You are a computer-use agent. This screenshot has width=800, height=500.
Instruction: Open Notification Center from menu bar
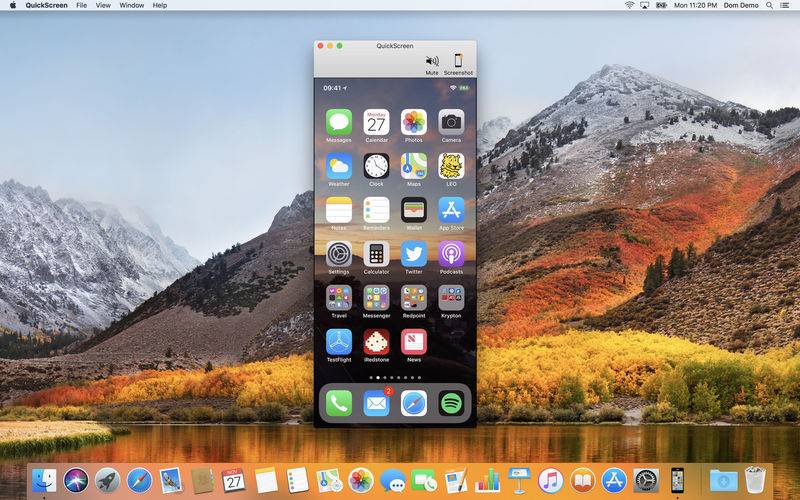[786, 5]
